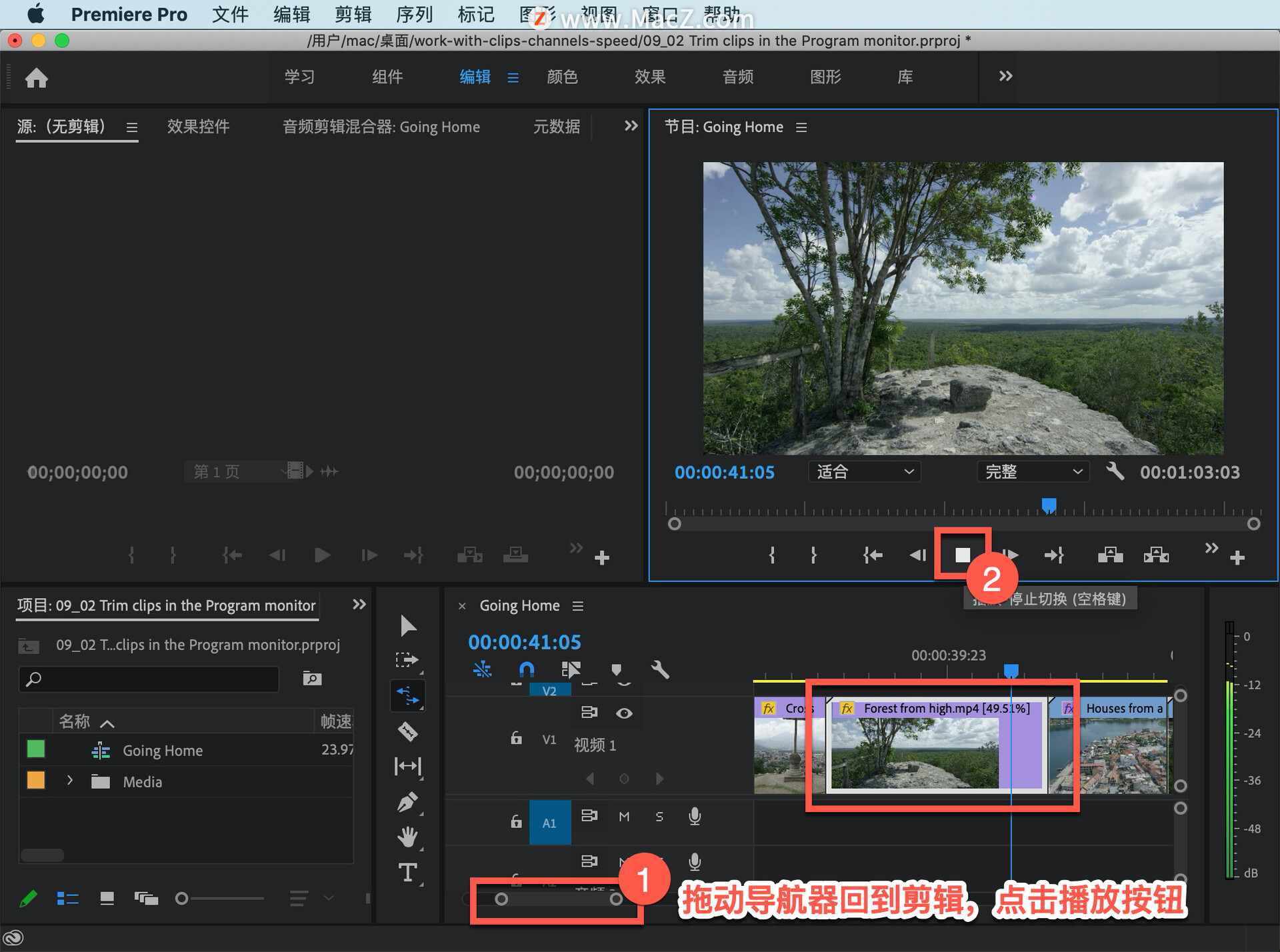Select the Type tool
1280x952 pixels.
(x=407, y=873)
